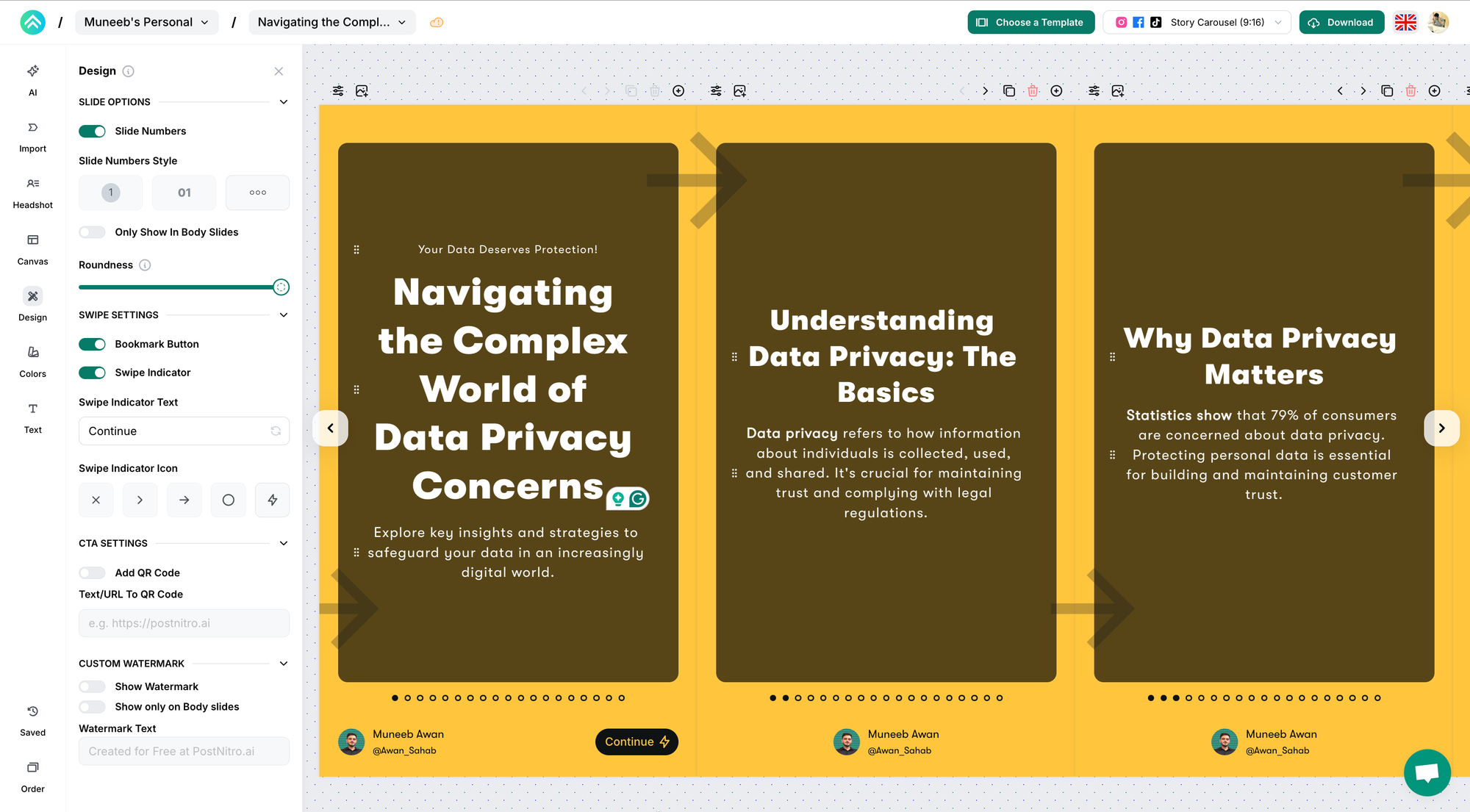The width and height of the screenshot is (1470, 812).
Task: Open Muneeb's Personal workspace dropdown
Action: 146,22
